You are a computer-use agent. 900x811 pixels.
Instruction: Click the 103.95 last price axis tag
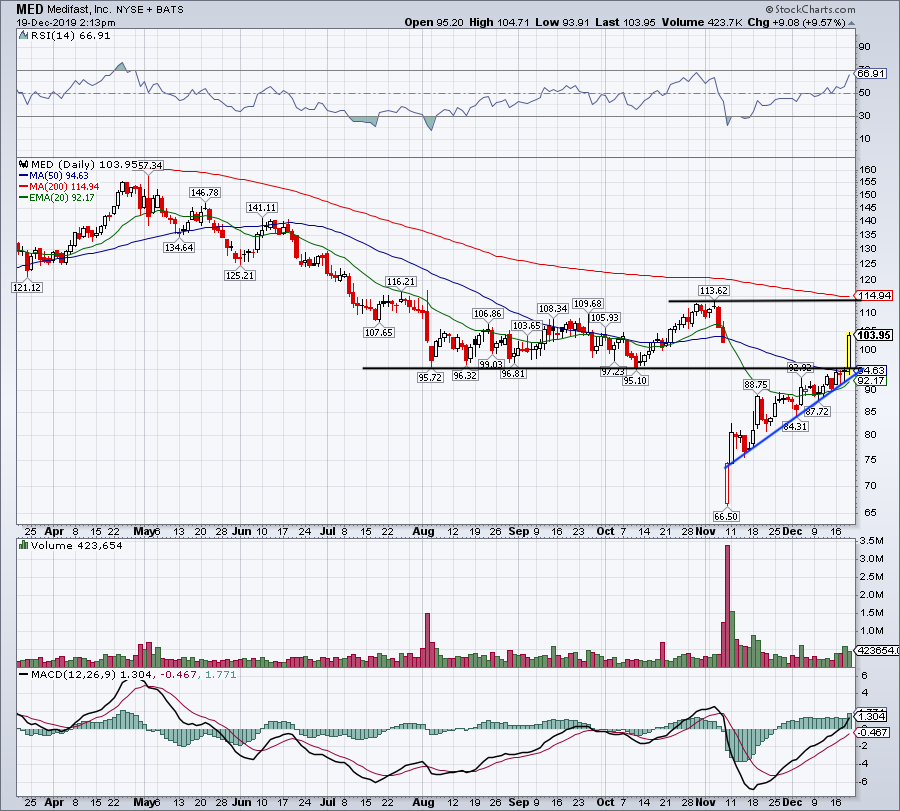(874, 335)
